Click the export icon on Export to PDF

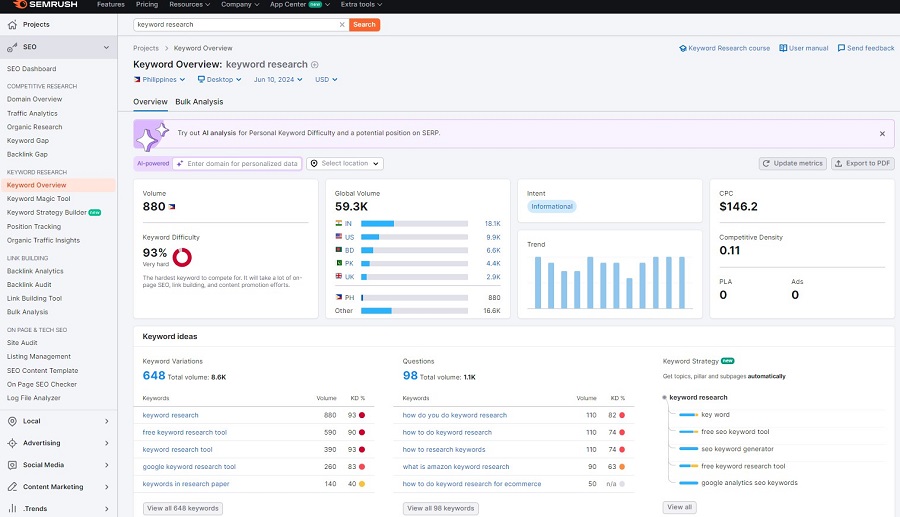click(838, 164)
